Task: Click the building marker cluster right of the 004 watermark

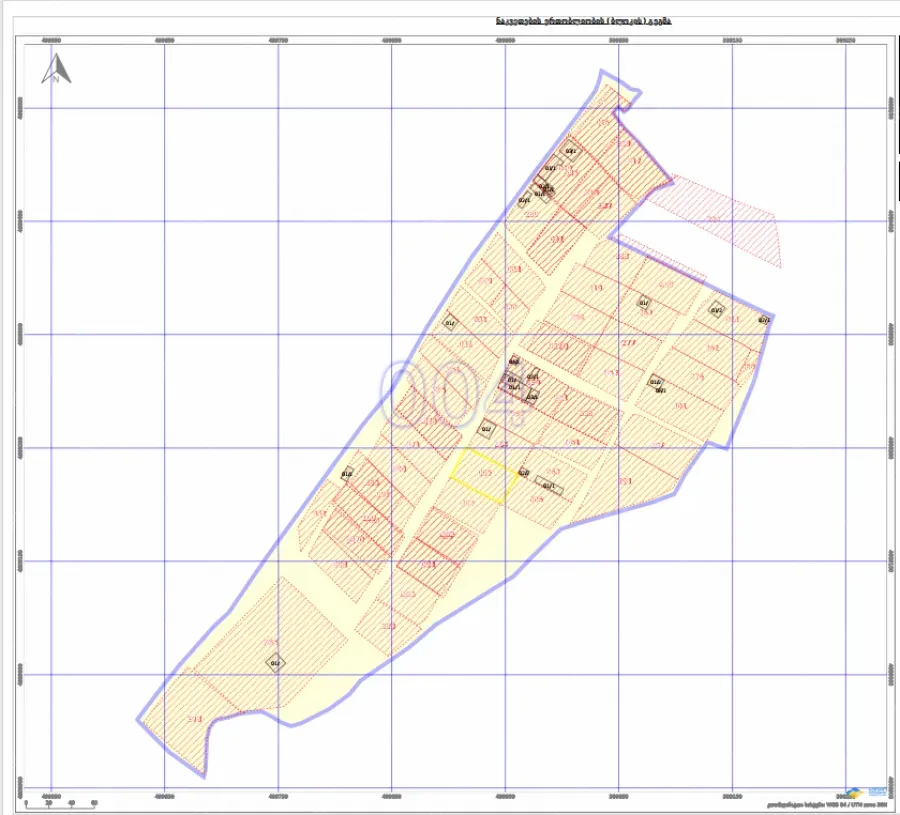Action: coord(518,382)
